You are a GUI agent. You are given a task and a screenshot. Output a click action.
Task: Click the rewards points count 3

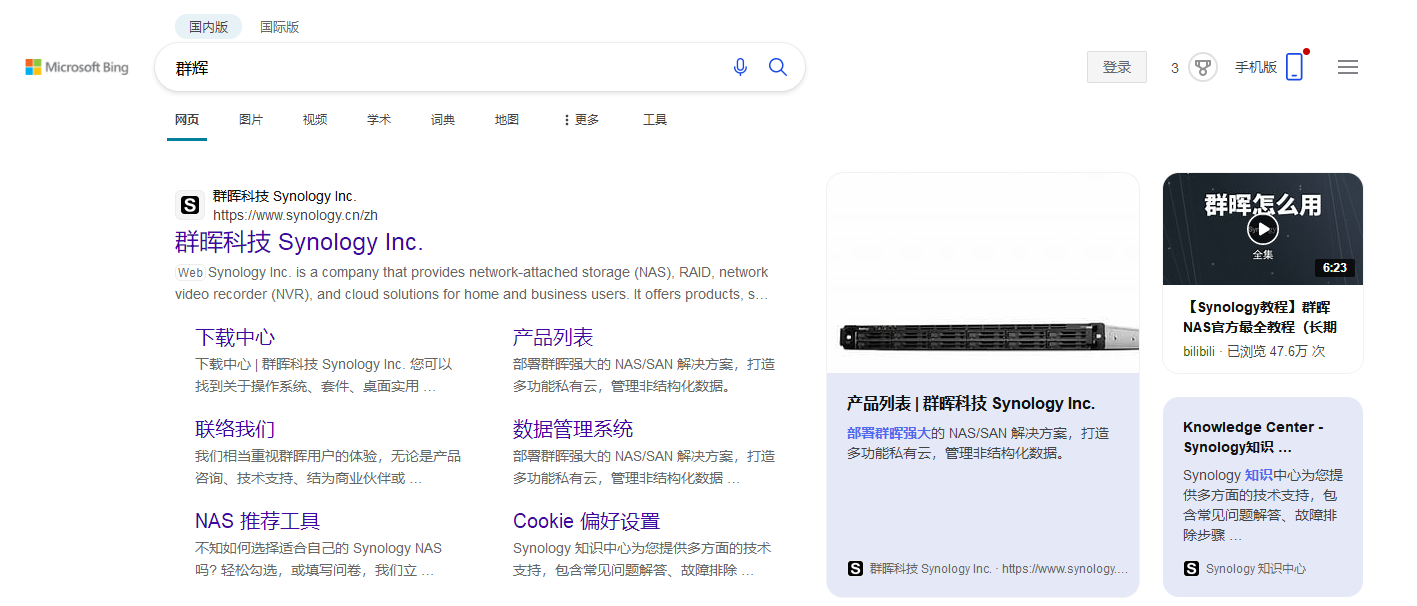click(1175, 68)
